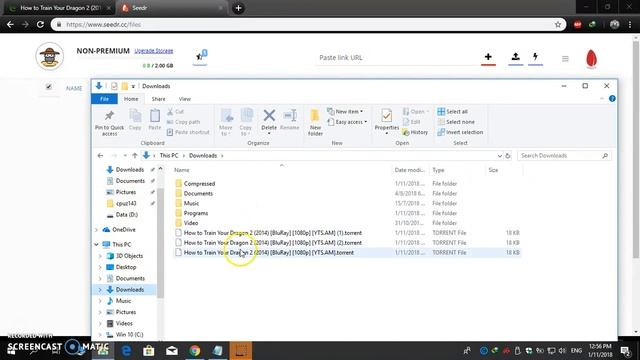Bookmark page with the Chrome star icon
Image resolution: width=640 pixels, height=360 pixels.
point(558,24)
